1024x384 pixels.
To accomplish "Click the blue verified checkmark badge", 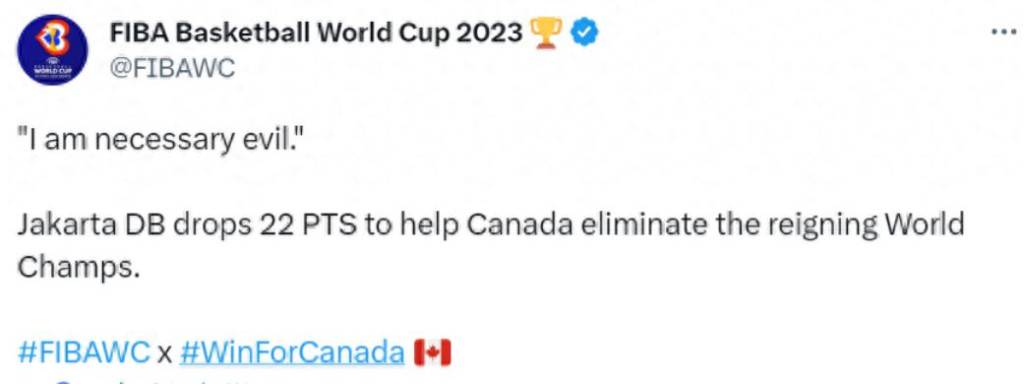I will 584,32.
